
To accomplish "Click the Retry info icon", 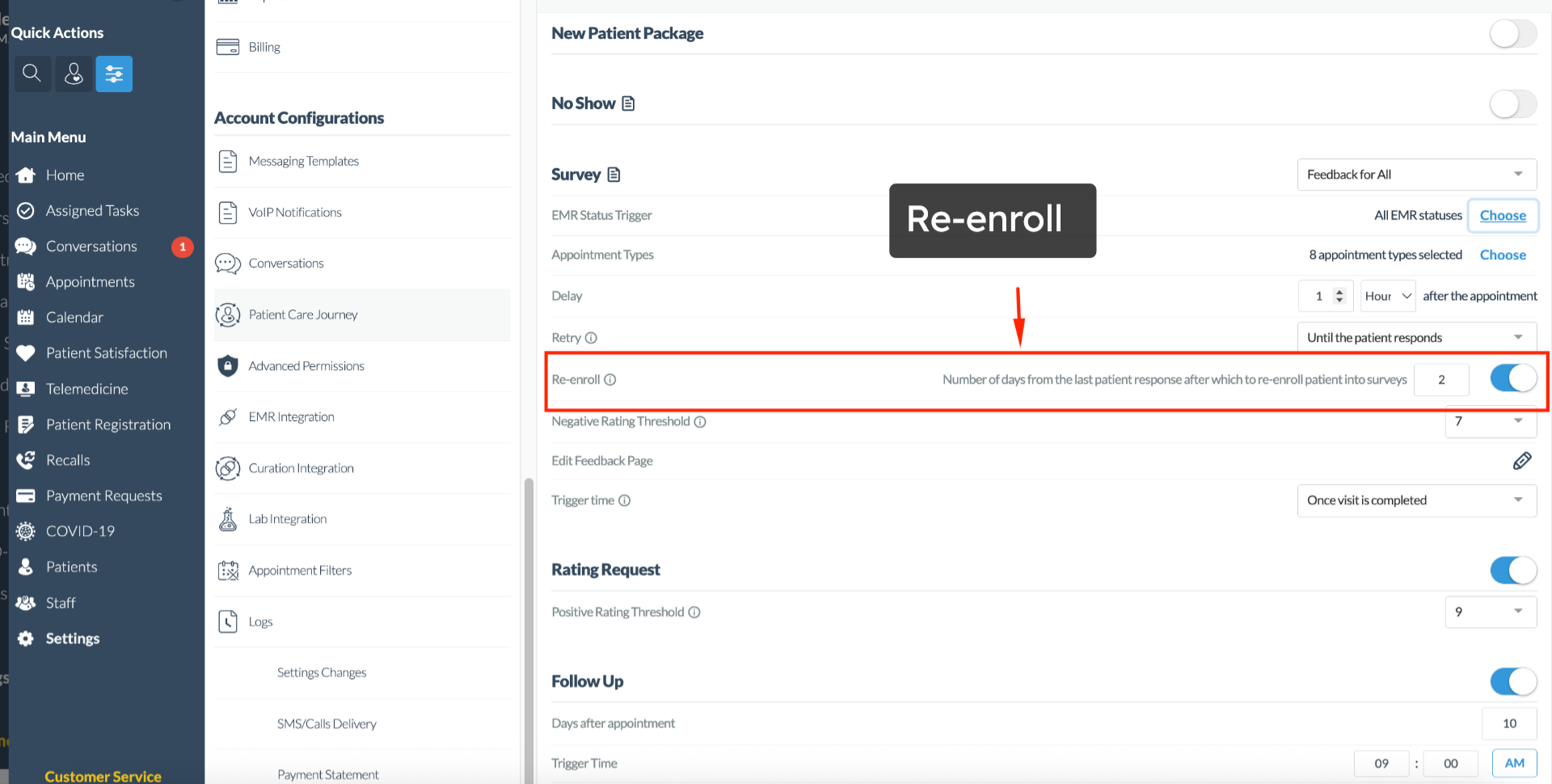I will (x=591, y=338).
